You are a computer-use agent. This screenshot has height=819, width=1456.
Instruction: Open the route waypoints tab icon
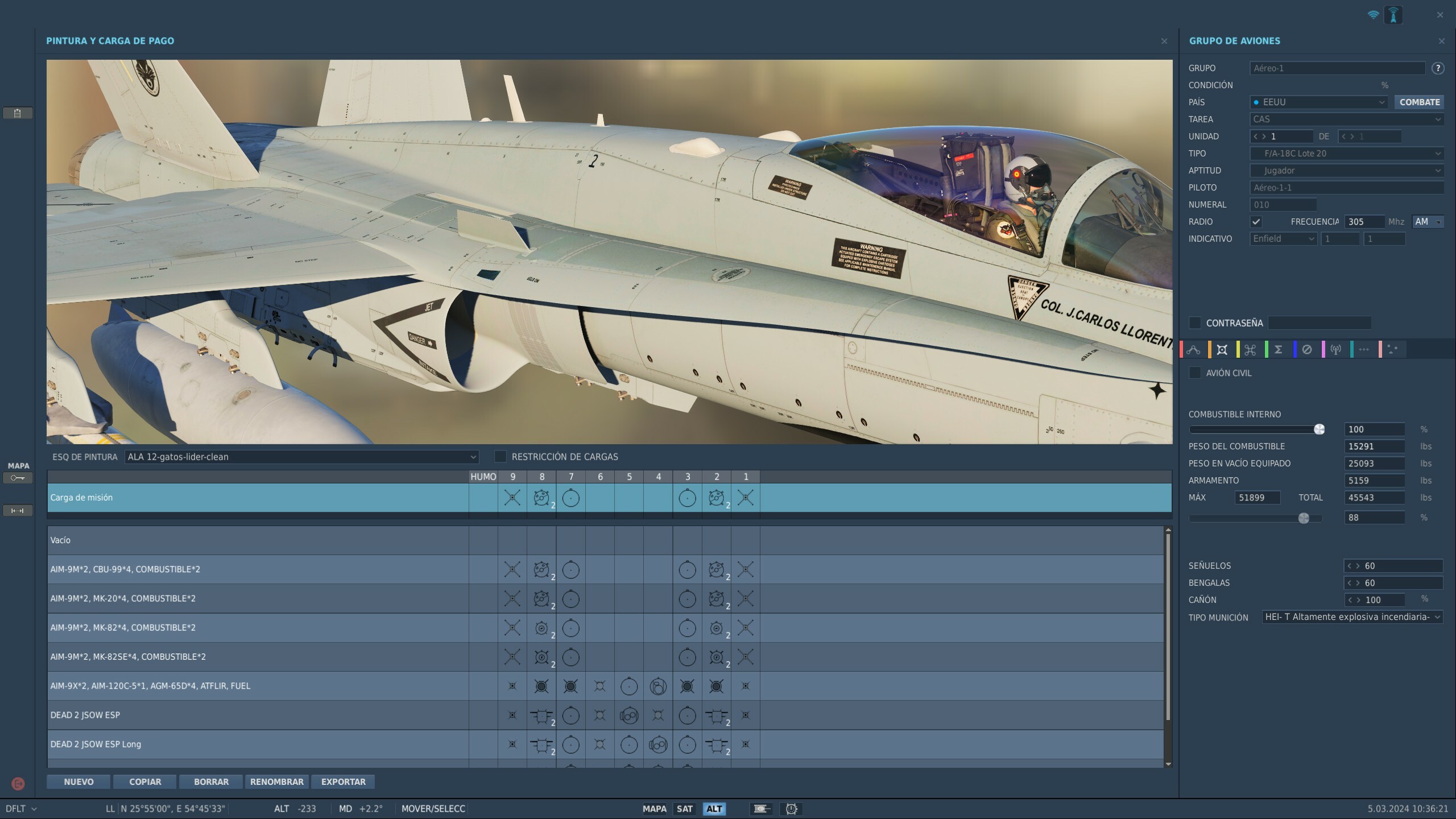(1193, 350)
